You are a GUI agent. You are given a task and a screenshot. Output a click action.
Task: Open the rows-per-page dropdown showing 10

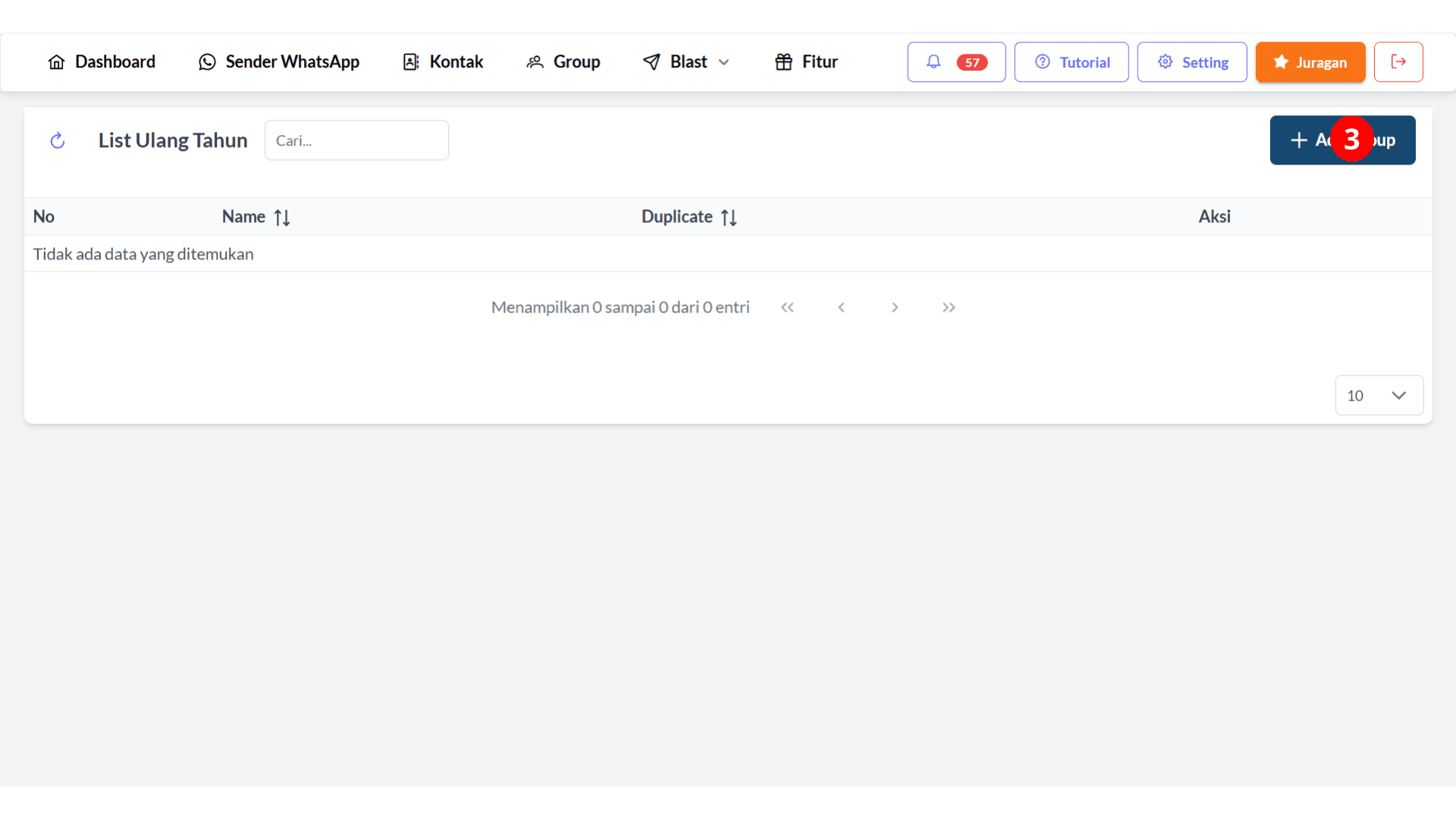click(1379, 396)
